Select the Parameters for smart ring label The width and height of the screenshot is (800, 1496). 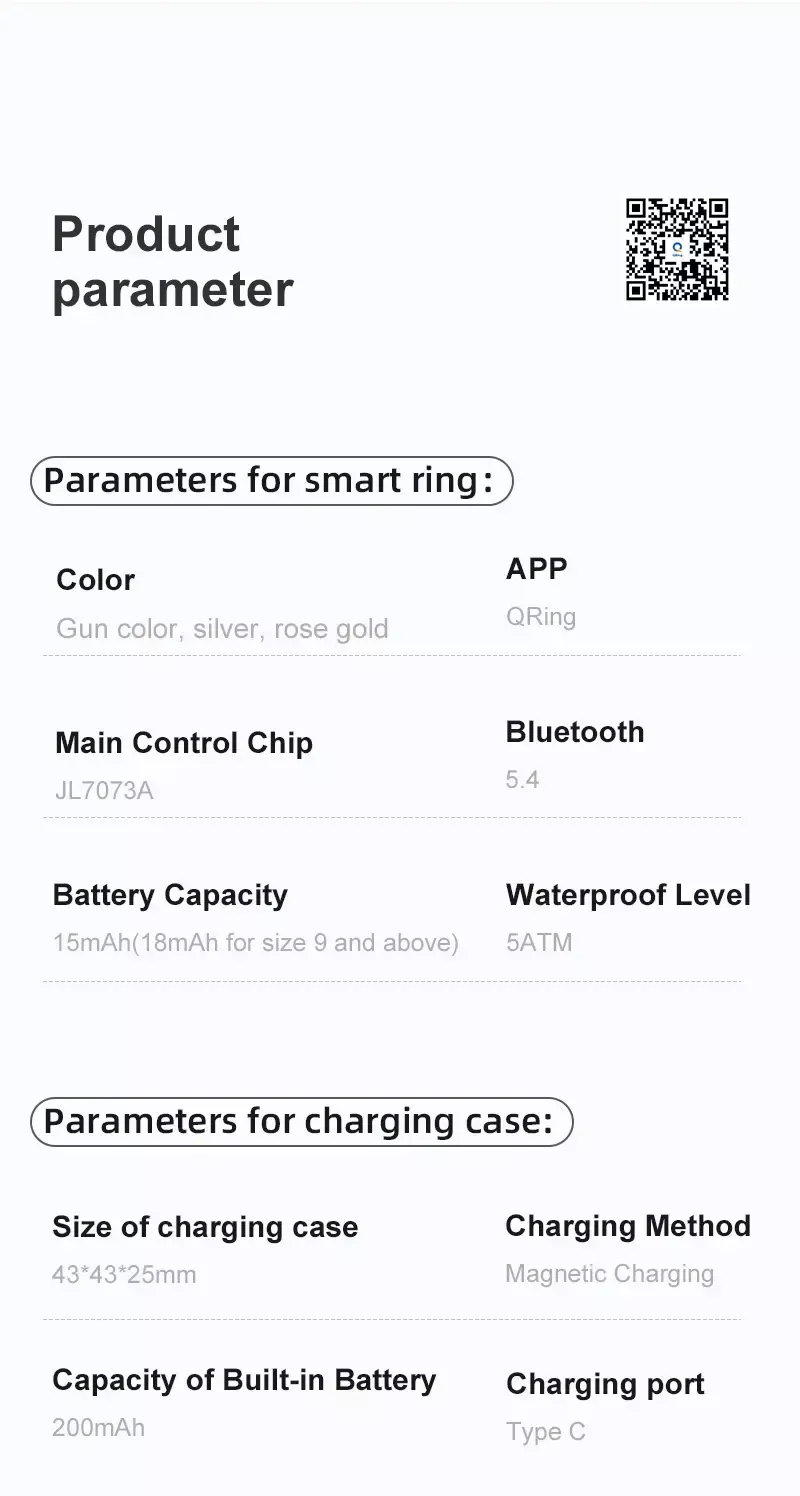coord(271,480)
